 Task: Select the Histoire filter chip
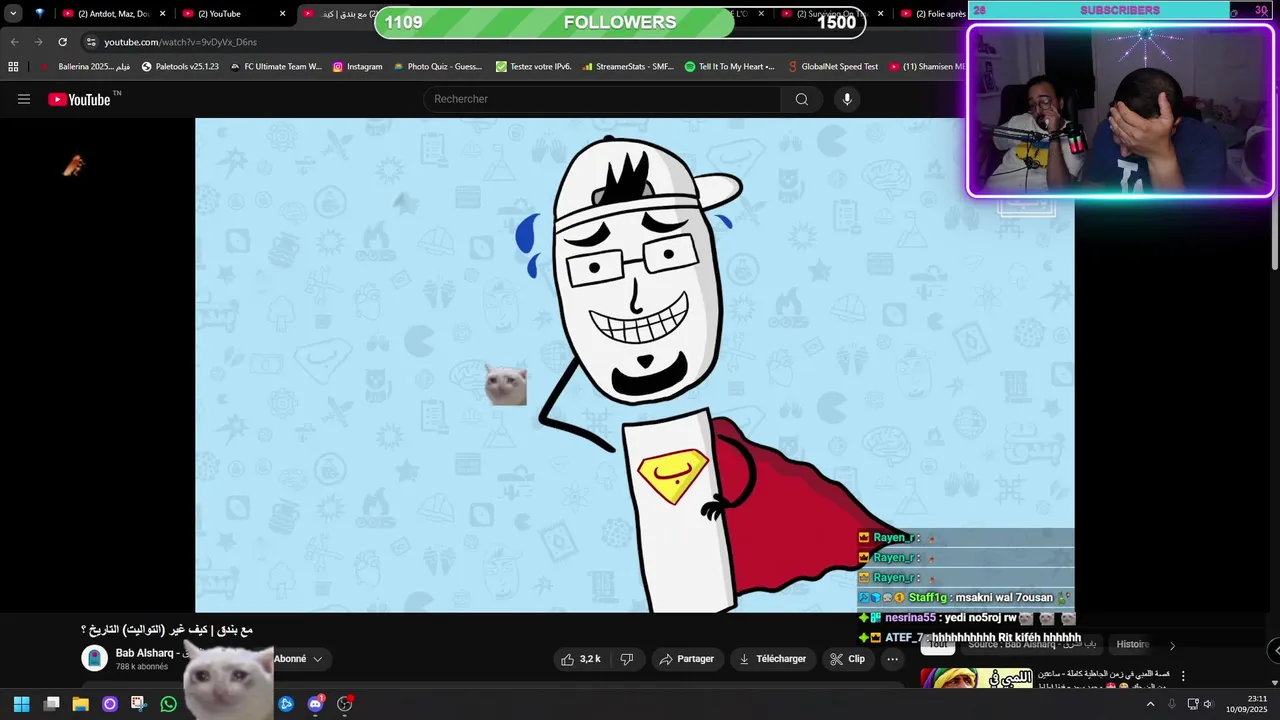point(1133,645)
